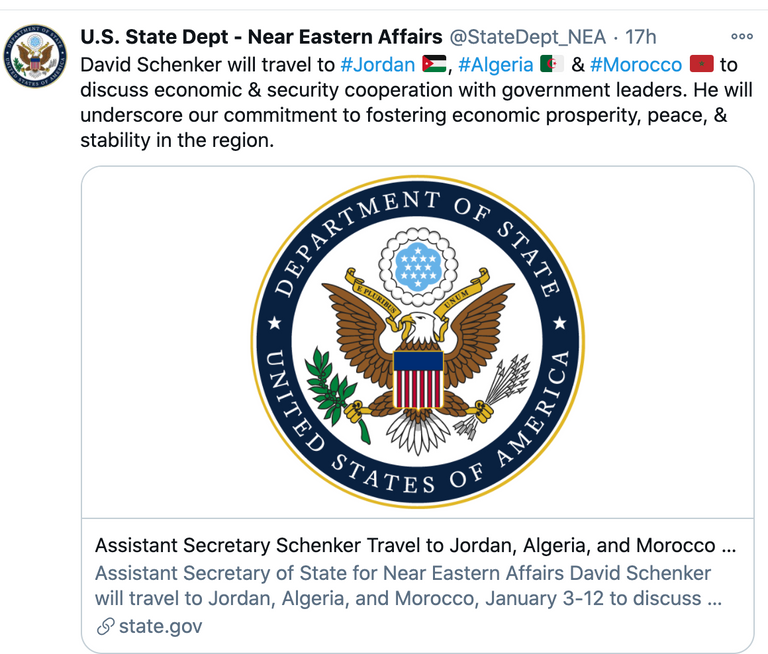
Task: Click the Jordan flag emoji
Action: tap(434, 65)
